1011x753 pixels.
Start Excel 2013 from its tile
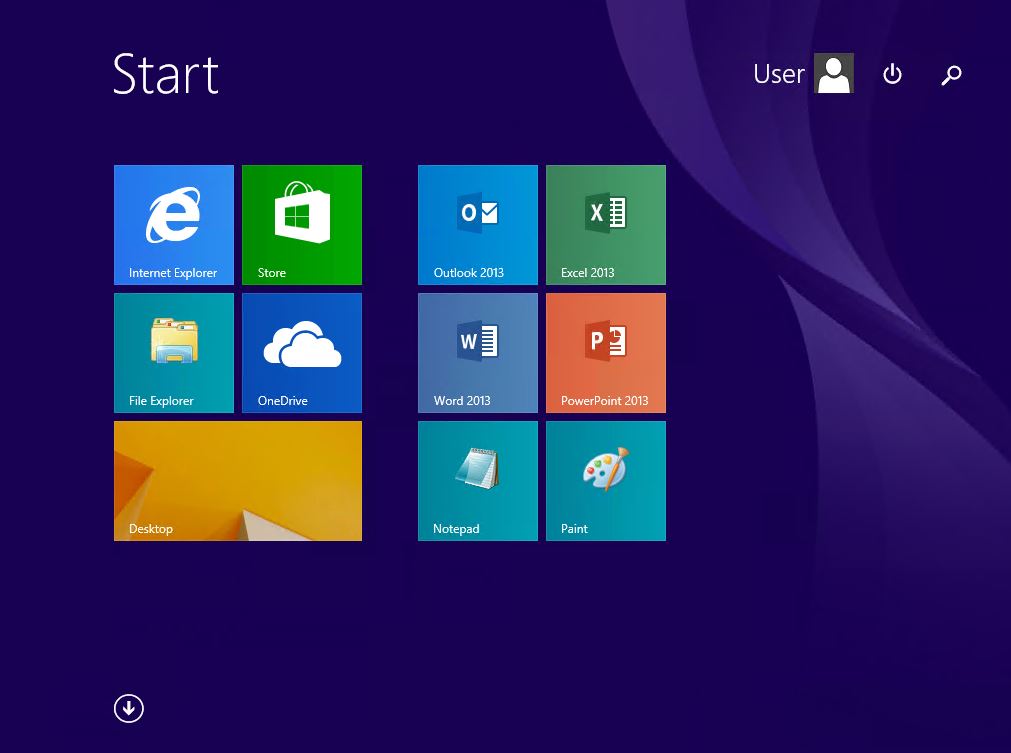coord(605,224)
